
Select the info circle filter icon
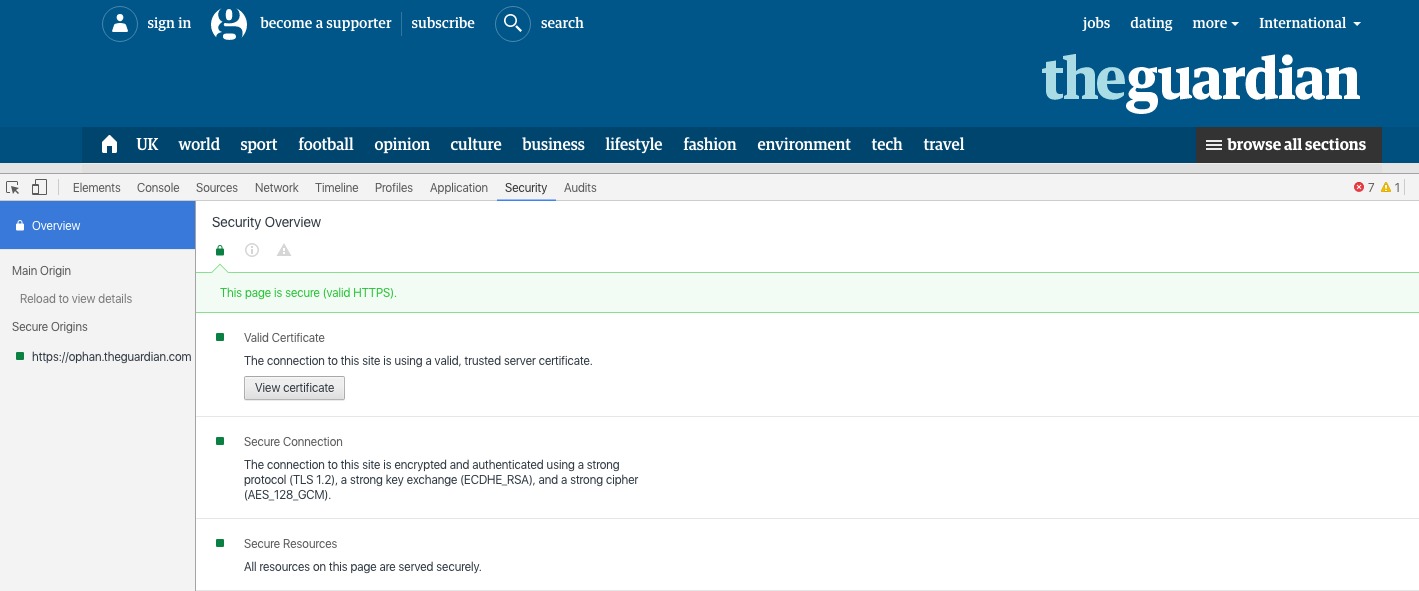point(252,250)
